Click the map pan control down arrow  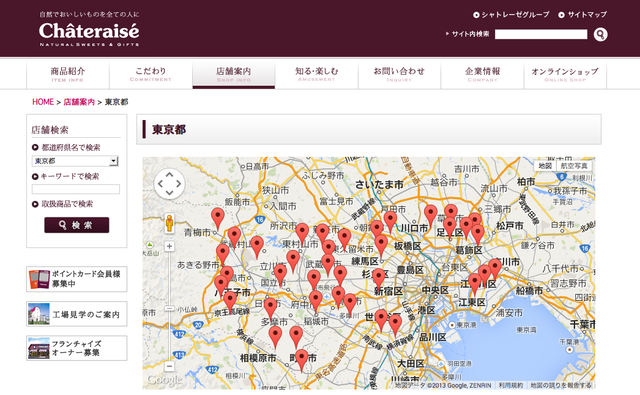(169, 193)
